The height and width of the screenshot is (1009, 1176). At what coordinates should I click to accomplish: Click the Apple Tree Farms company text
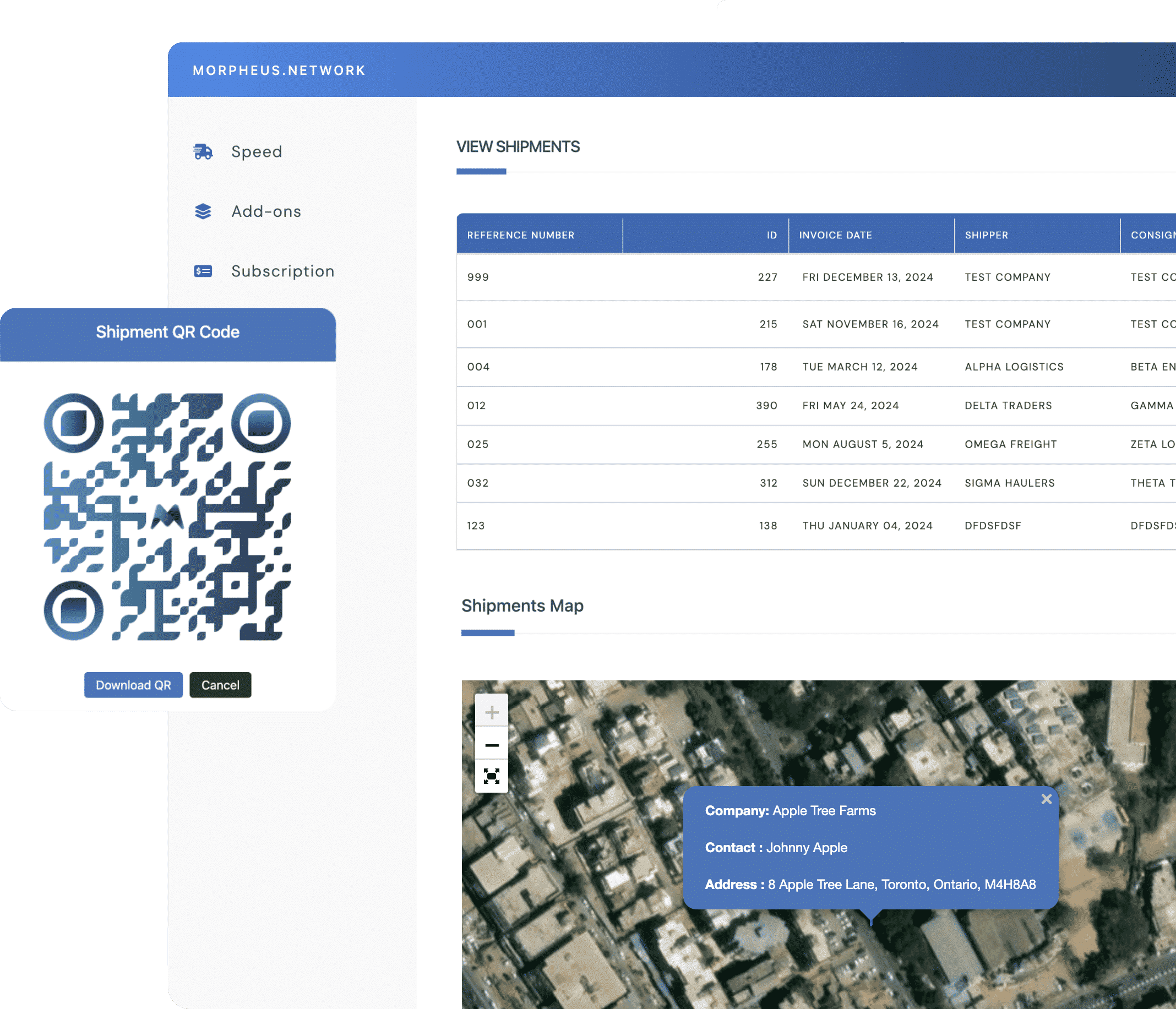pyautogui.click(x=824, y=810)
